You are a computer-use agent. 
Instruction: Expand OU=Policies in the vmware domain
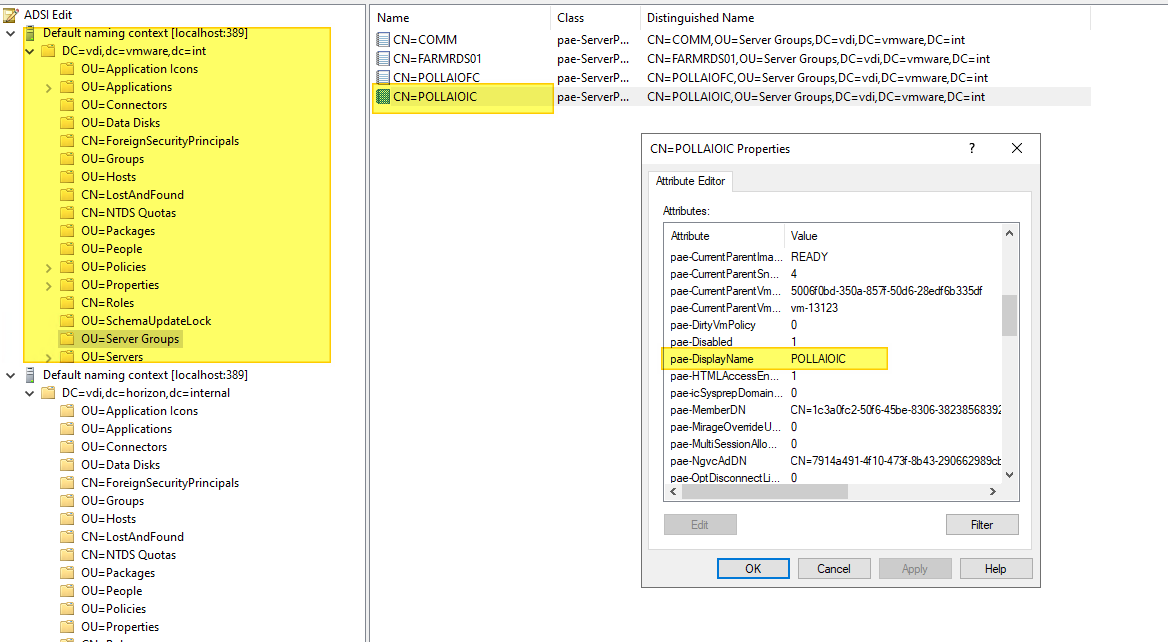click(48, 267)
